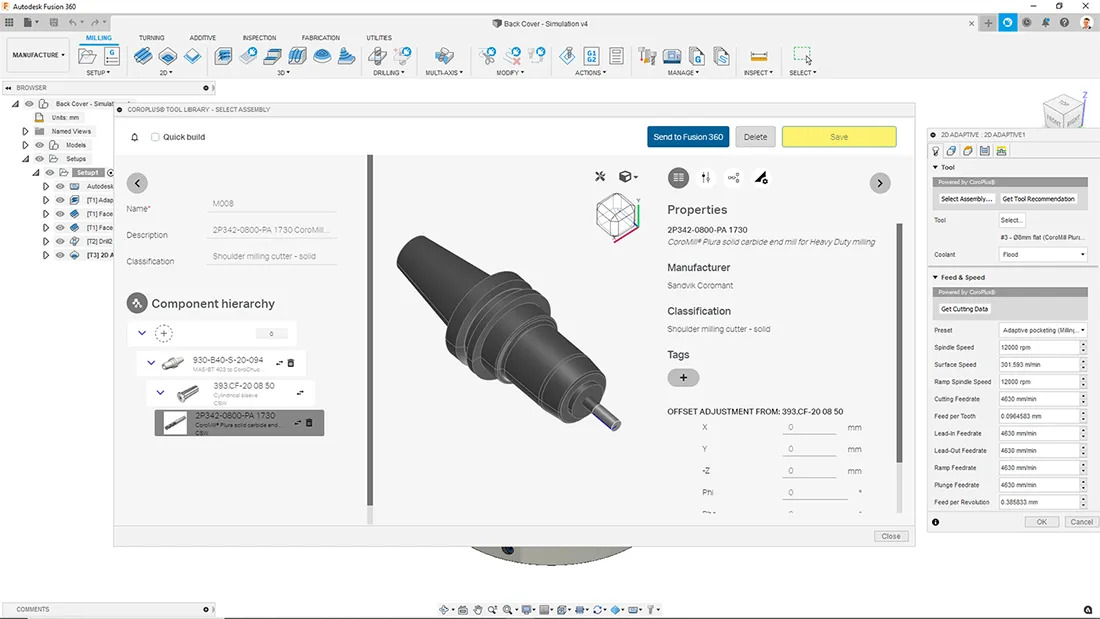Switch to the TURNING tab

[x=152, y=38]
